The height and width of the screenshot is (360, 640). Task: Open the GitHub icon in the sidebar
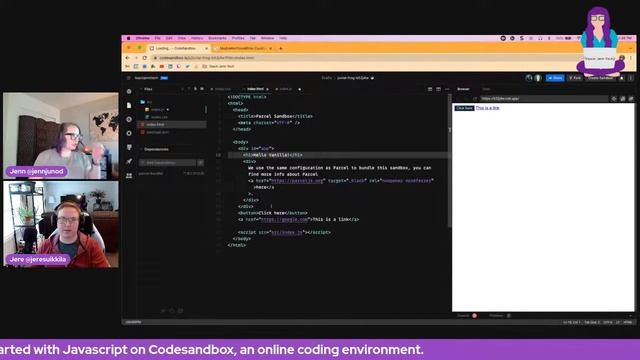129,119
